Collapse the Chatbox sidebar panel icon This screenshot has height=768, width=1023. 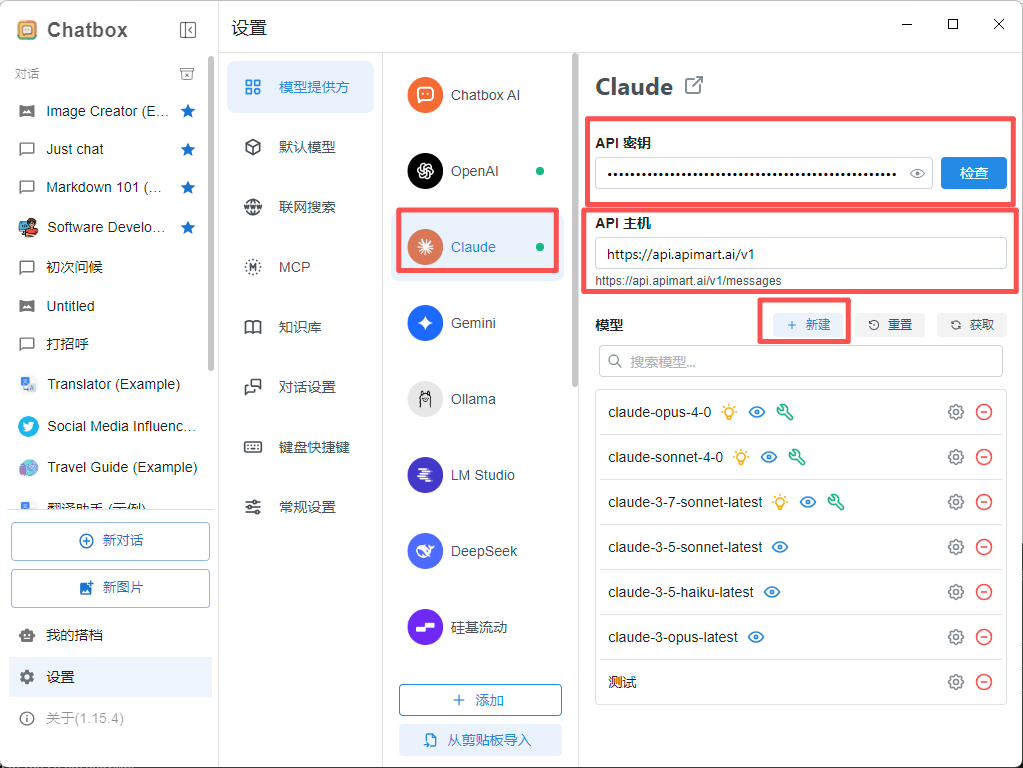(x=188, y=30)
